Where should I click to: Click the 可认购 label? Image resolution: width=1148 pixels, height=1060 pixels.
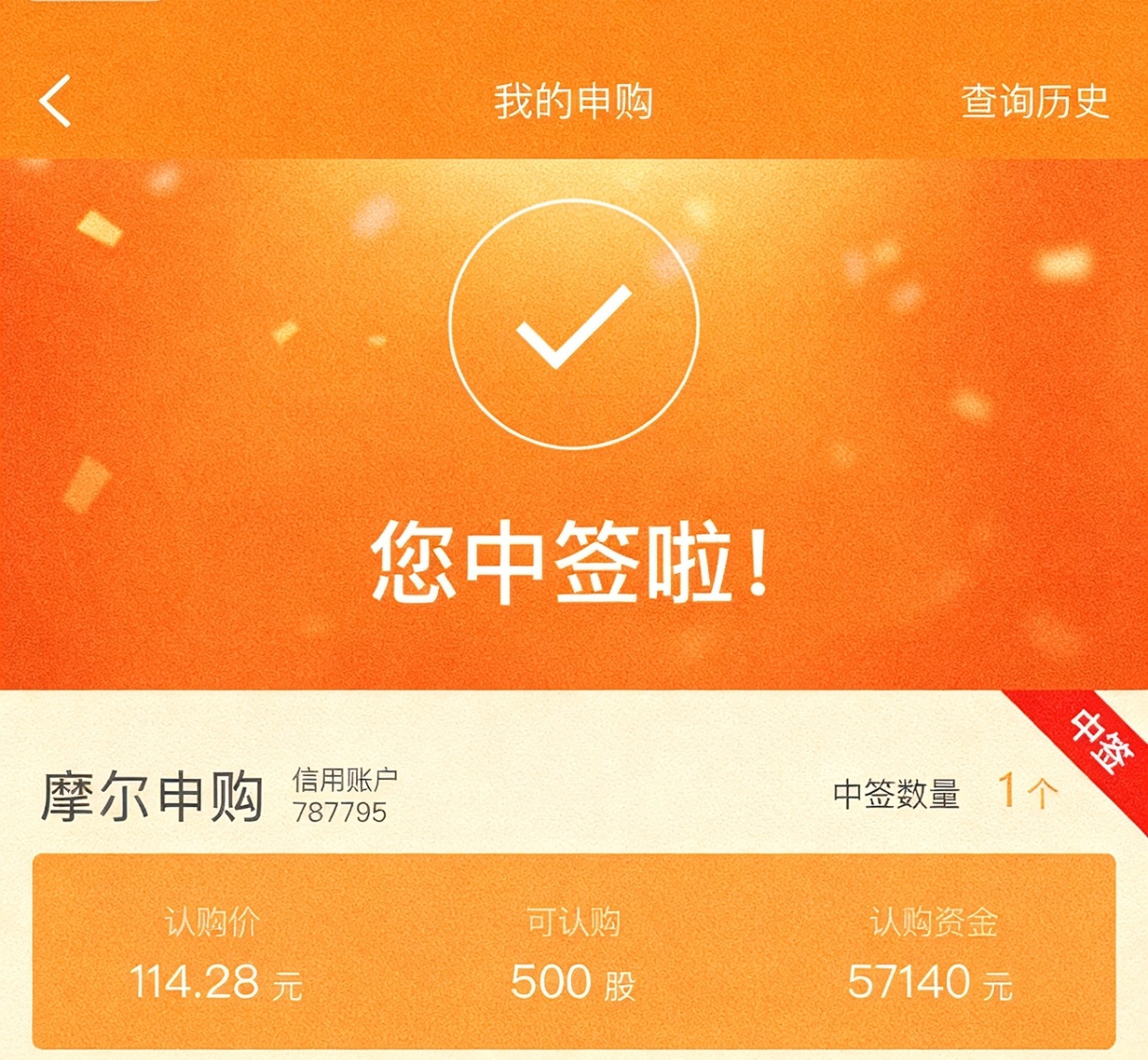click(573, 921)
